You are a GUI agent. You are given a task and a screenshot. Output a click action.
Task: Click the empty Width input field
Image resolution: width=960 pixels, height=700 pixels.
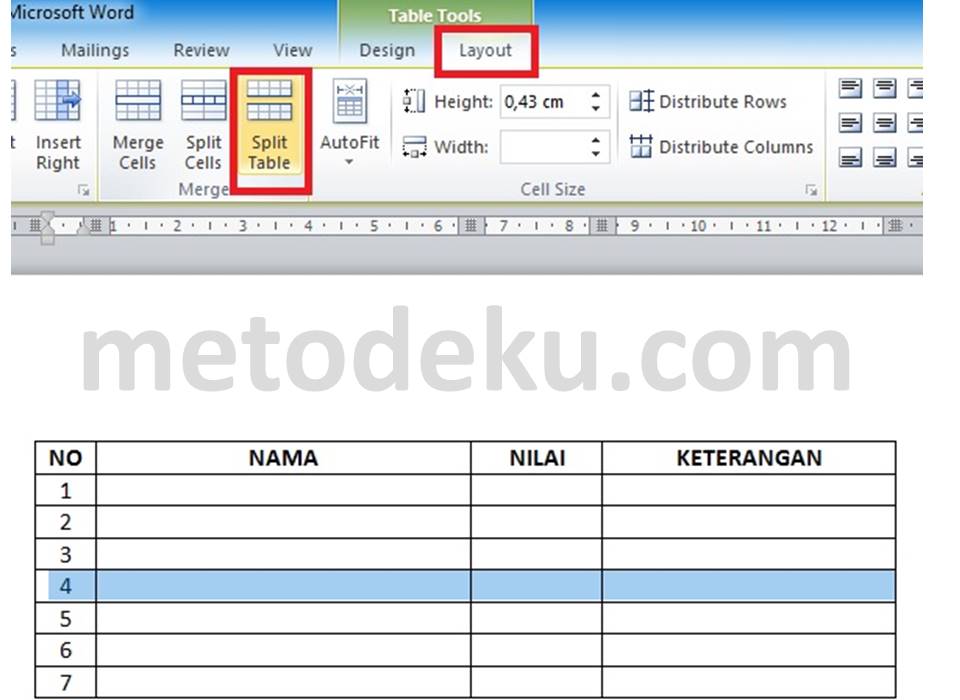[x=542, y=147]
